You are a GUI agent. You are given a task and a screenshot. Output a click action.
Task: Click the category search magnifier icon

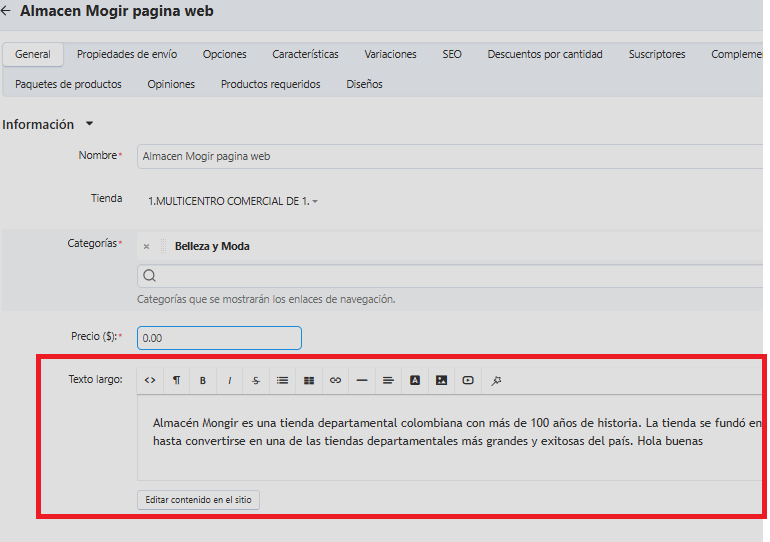click(149, 276)
